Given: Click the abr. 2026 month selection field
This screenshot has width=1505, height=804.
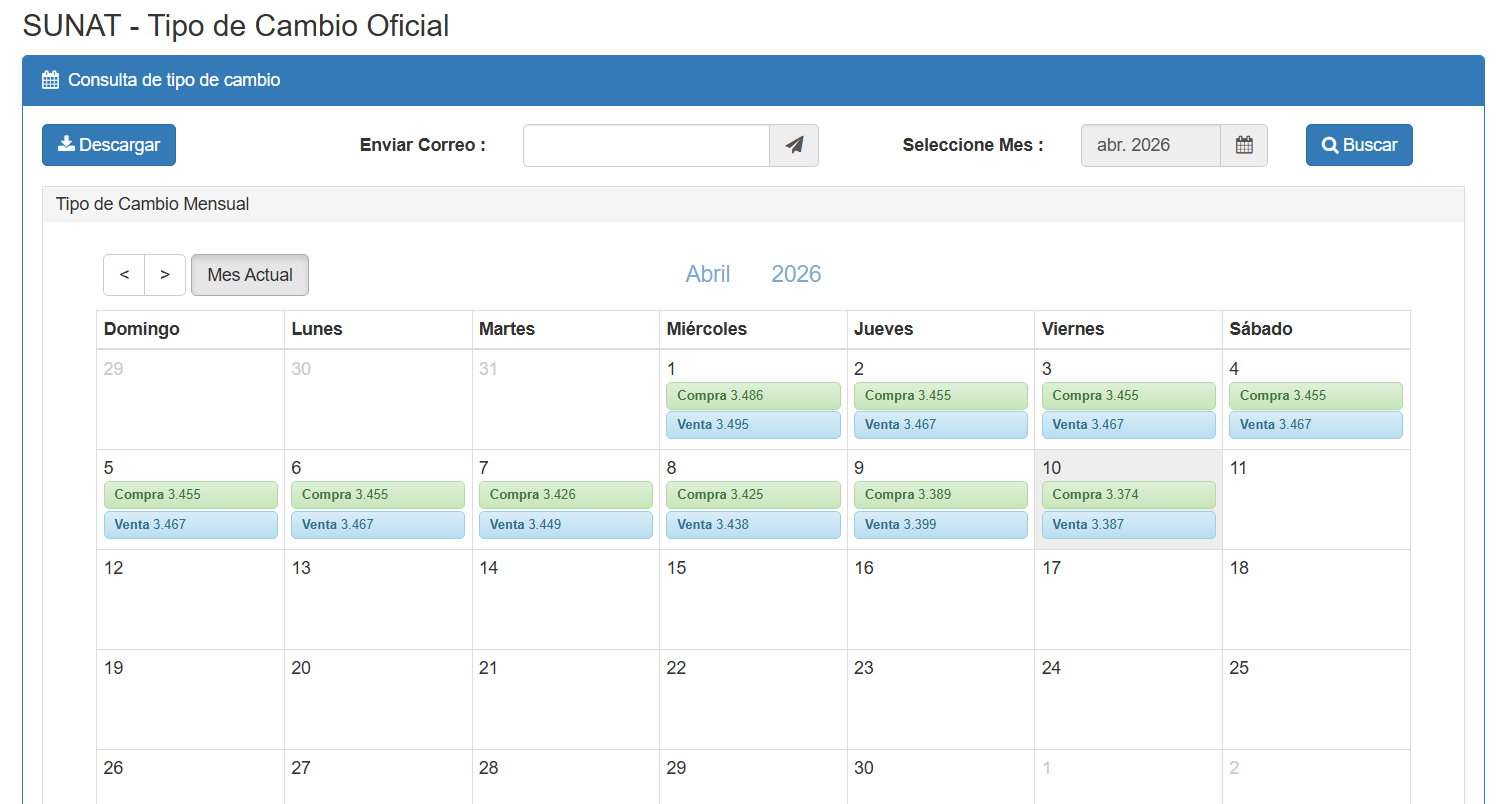Looking at the screenshot, I should [x=1150, y=145].
